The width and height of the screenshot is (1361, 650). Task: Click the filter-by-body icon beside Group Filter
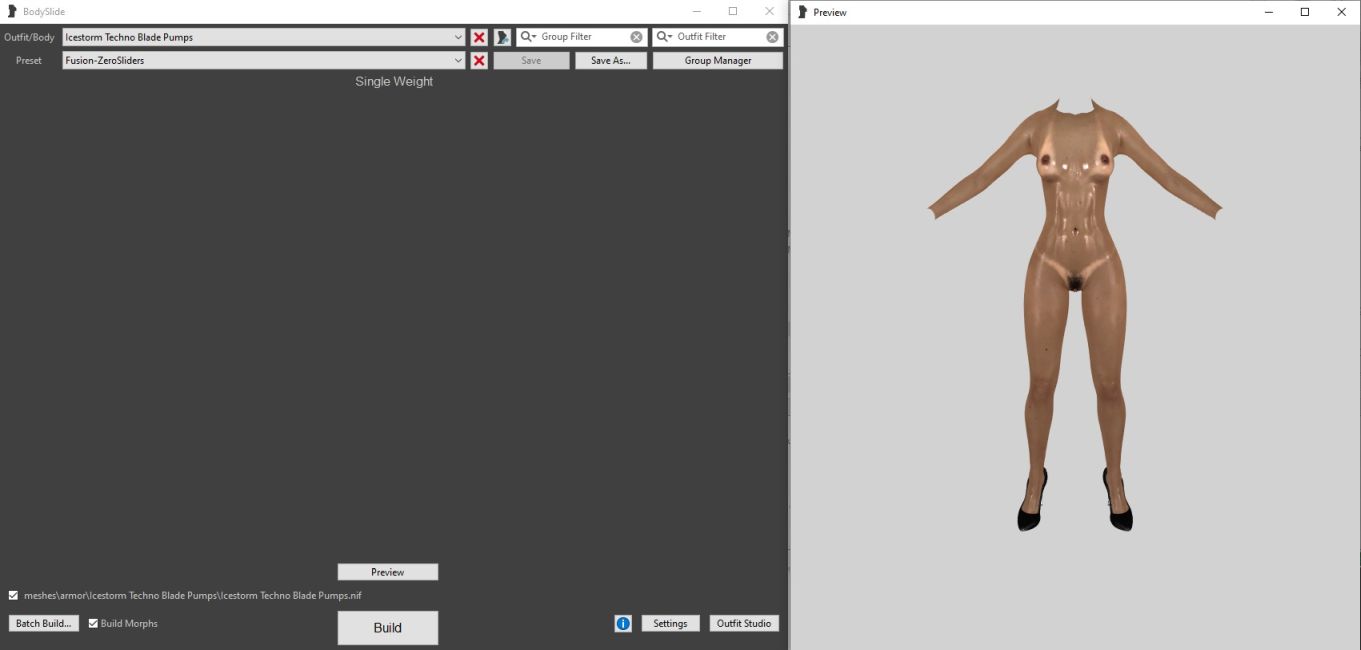point(502,37)
